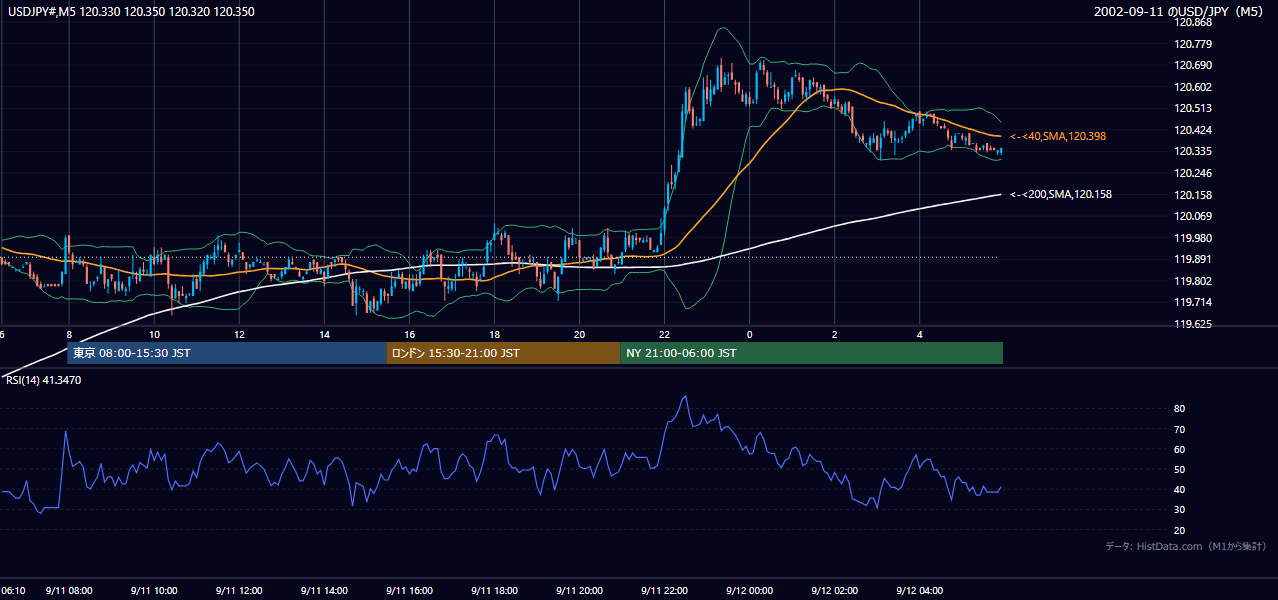
Task: Select the Tokyo 08:00-15:30 JST session bar
Action: [x=227, y=353]
